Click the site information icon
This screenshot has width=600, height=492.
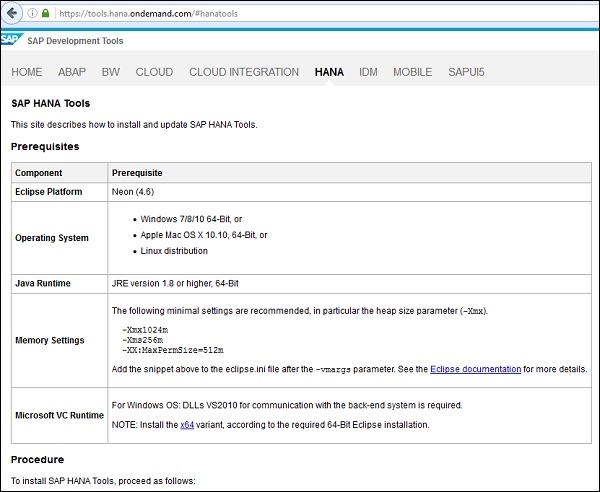[x=30, y=15]
